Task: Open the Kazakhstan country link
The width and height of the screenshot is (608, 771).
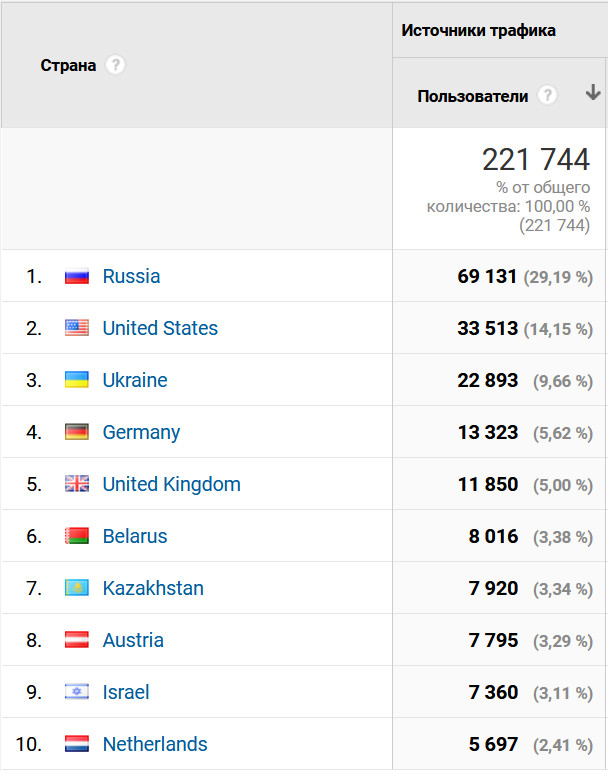Action: coord(153,588)
